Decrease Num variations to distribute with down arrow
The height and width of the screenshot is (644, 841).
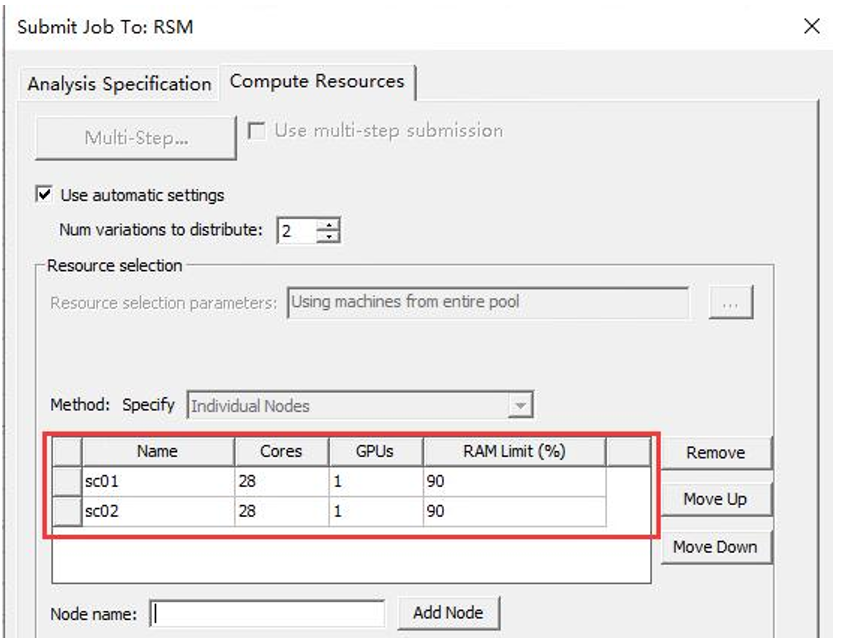pos(329,237)
